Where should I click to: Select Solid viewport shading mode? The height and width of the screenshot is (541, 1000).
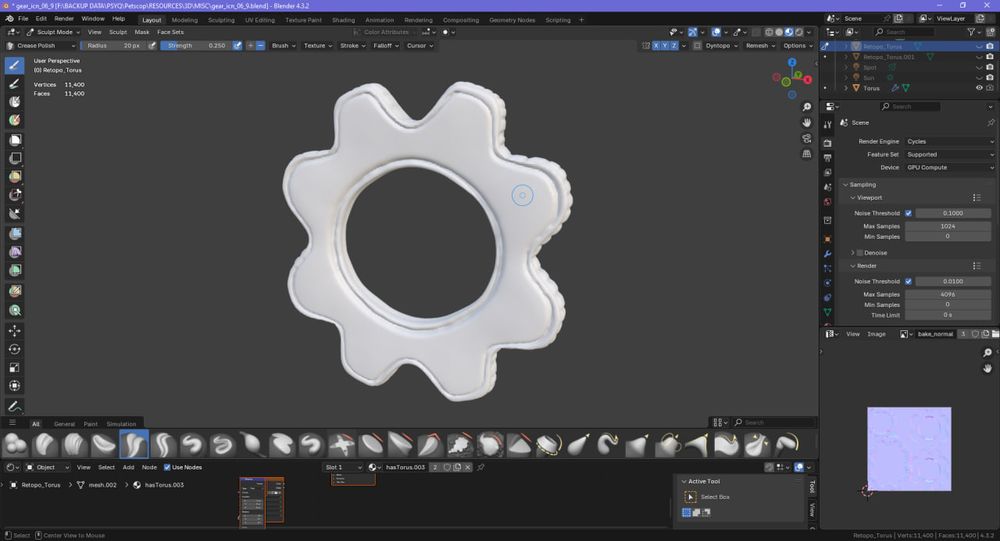click(779, 32)
